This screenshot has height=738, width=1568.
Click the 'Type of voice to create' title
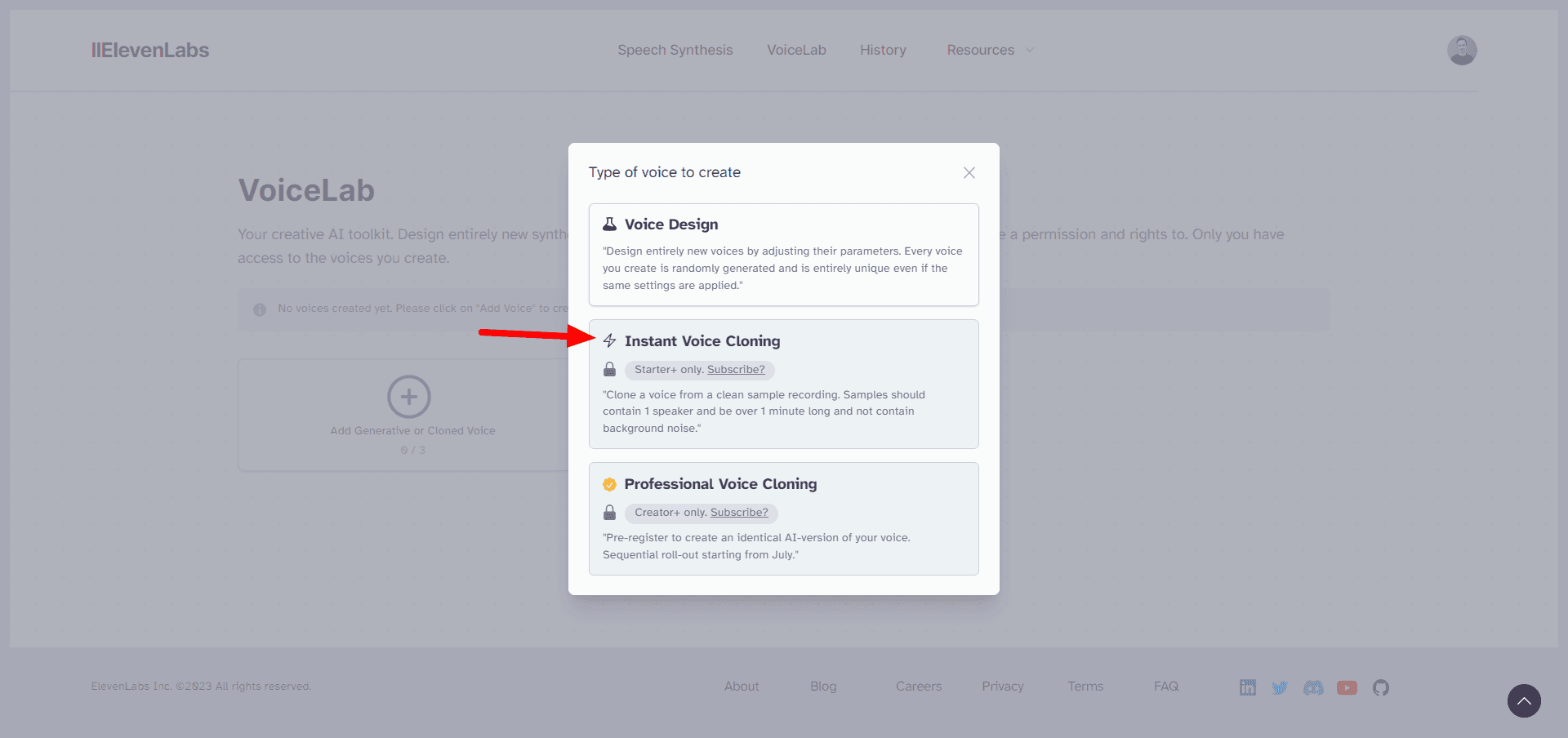[x=665, y=172]
